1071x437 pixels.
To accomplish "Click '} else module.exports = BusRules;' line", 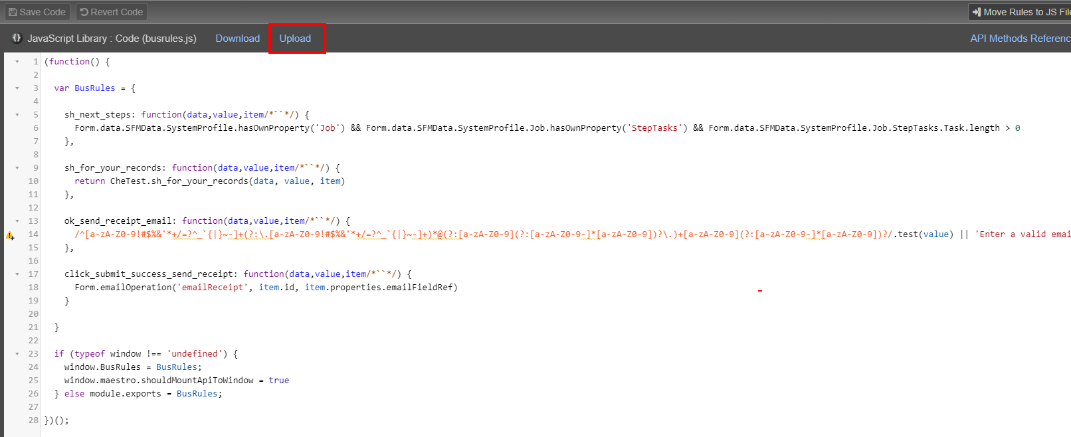I will 139,394.
